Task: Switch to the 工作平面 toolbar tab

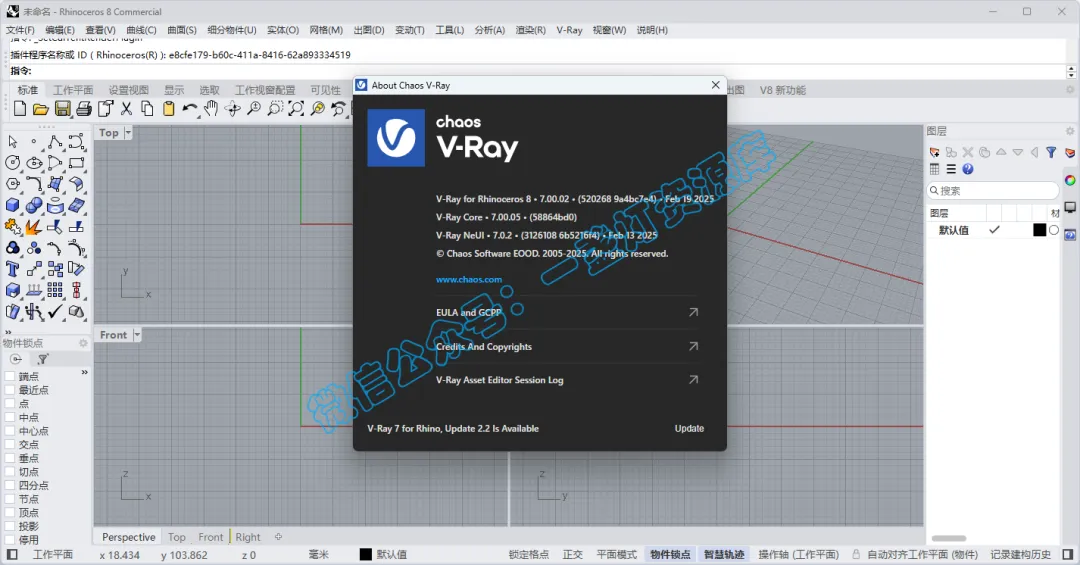Action: point(73,90)
